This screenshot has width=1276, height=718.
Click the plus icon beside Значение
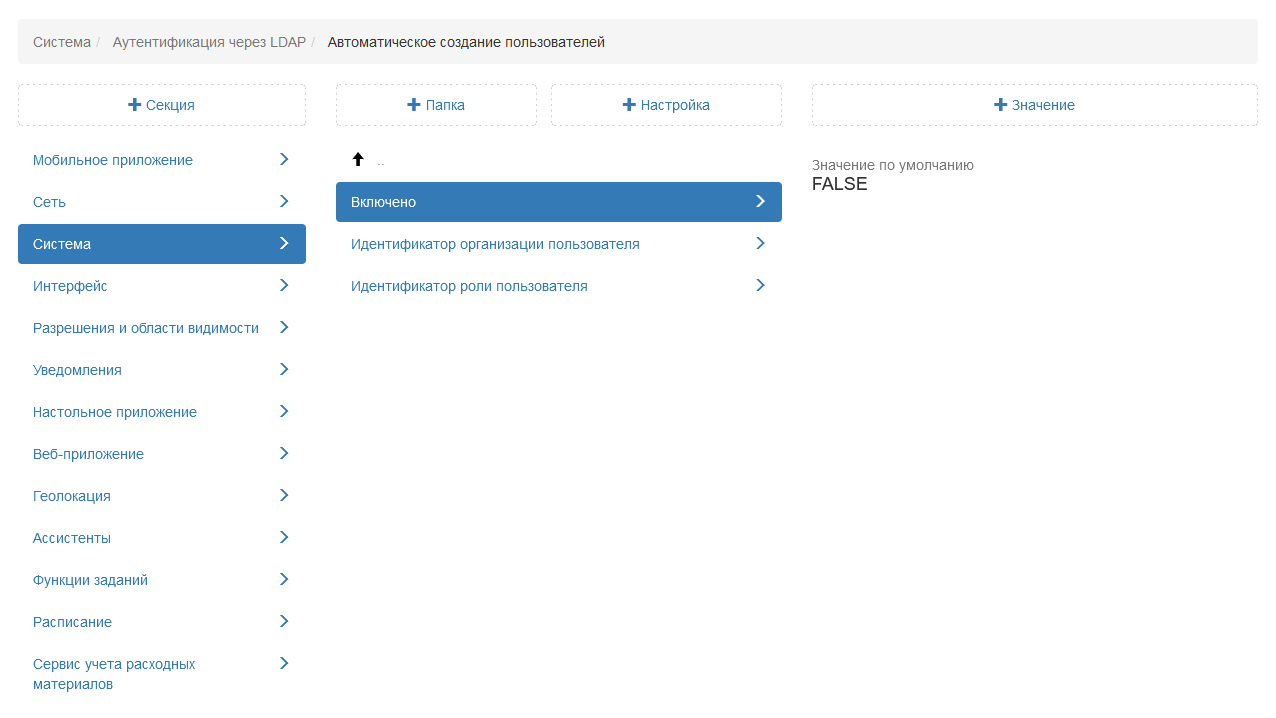pyautogui.click(x=1000, y=105)
